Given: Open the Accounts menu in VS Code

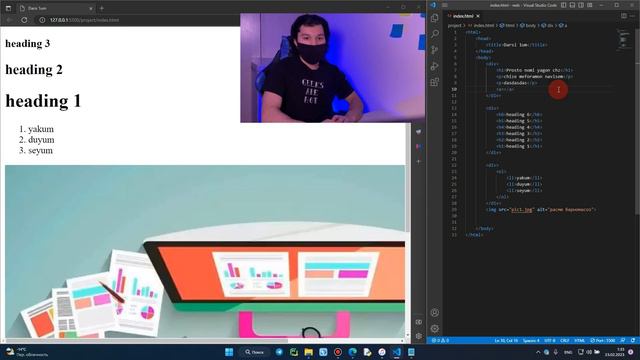Looking at the screenshot, I should pyautogui.click(x=435, y=313).
